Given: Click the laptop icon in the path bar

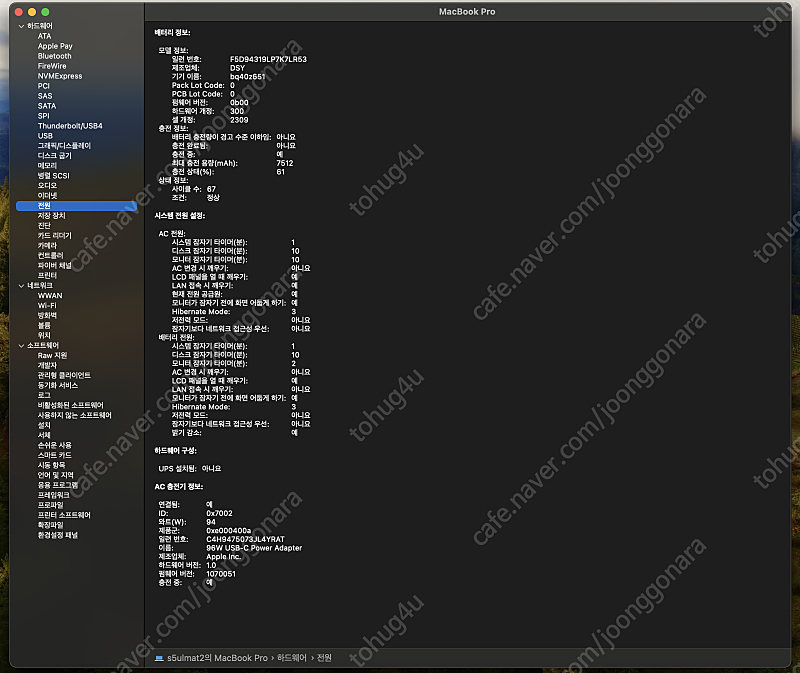Looking at the screenshot, I should coord(160,658).
